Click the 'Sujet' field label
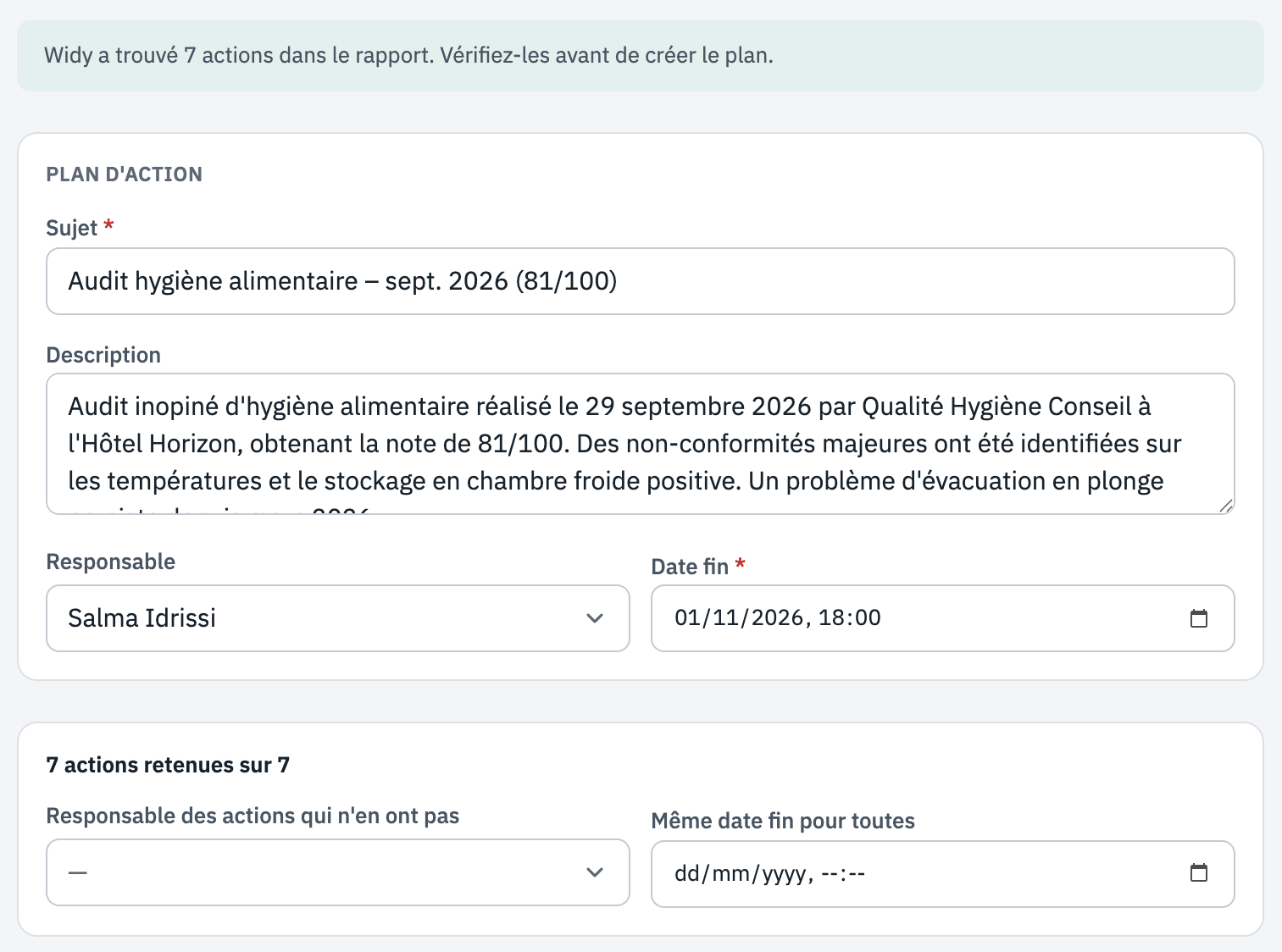This screenshot has width=1282, height=952. coord(72,229)
